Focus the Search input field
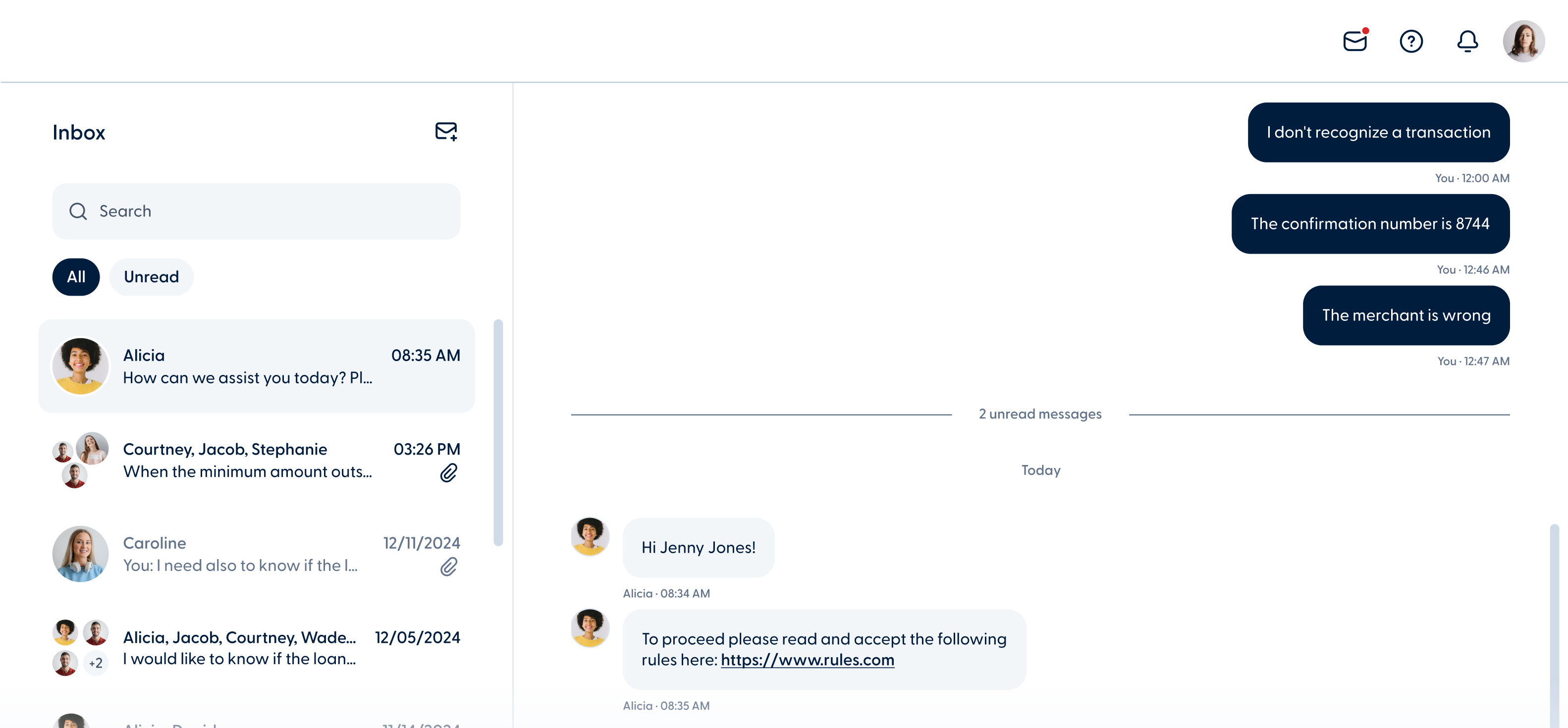The width and height of the screenshot is (1568, 728). pyautogui.click(x=256, y=211)
